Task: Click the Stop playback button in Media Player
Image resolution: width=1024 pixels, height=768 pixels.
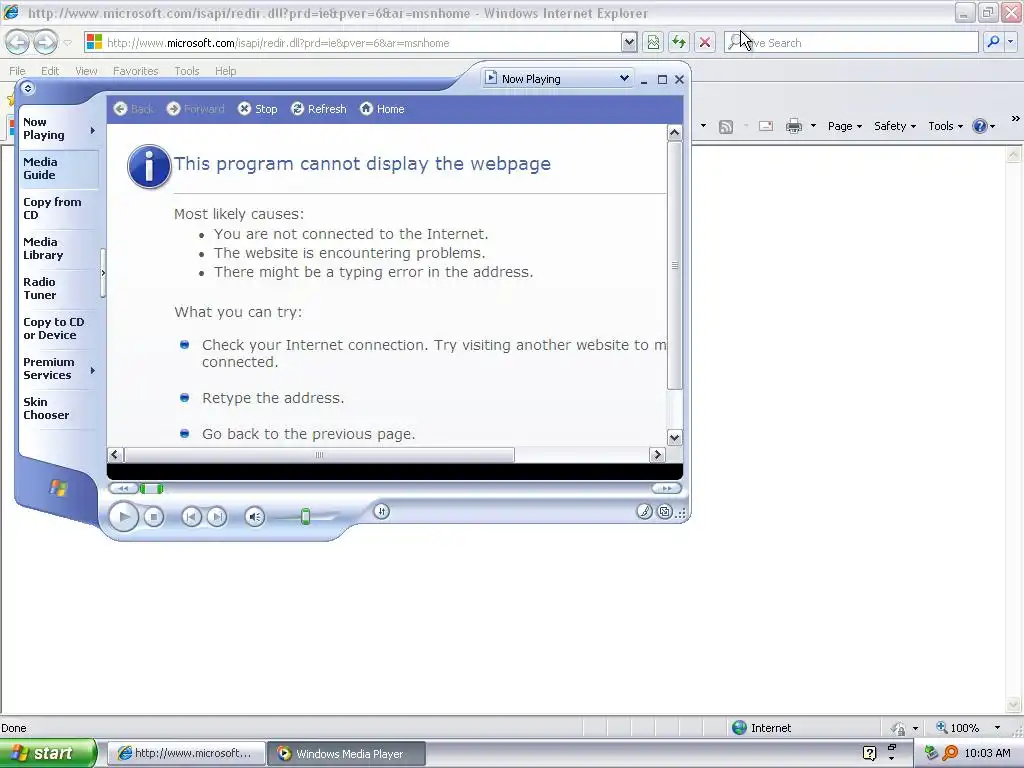Action: [x=153, y=517]
